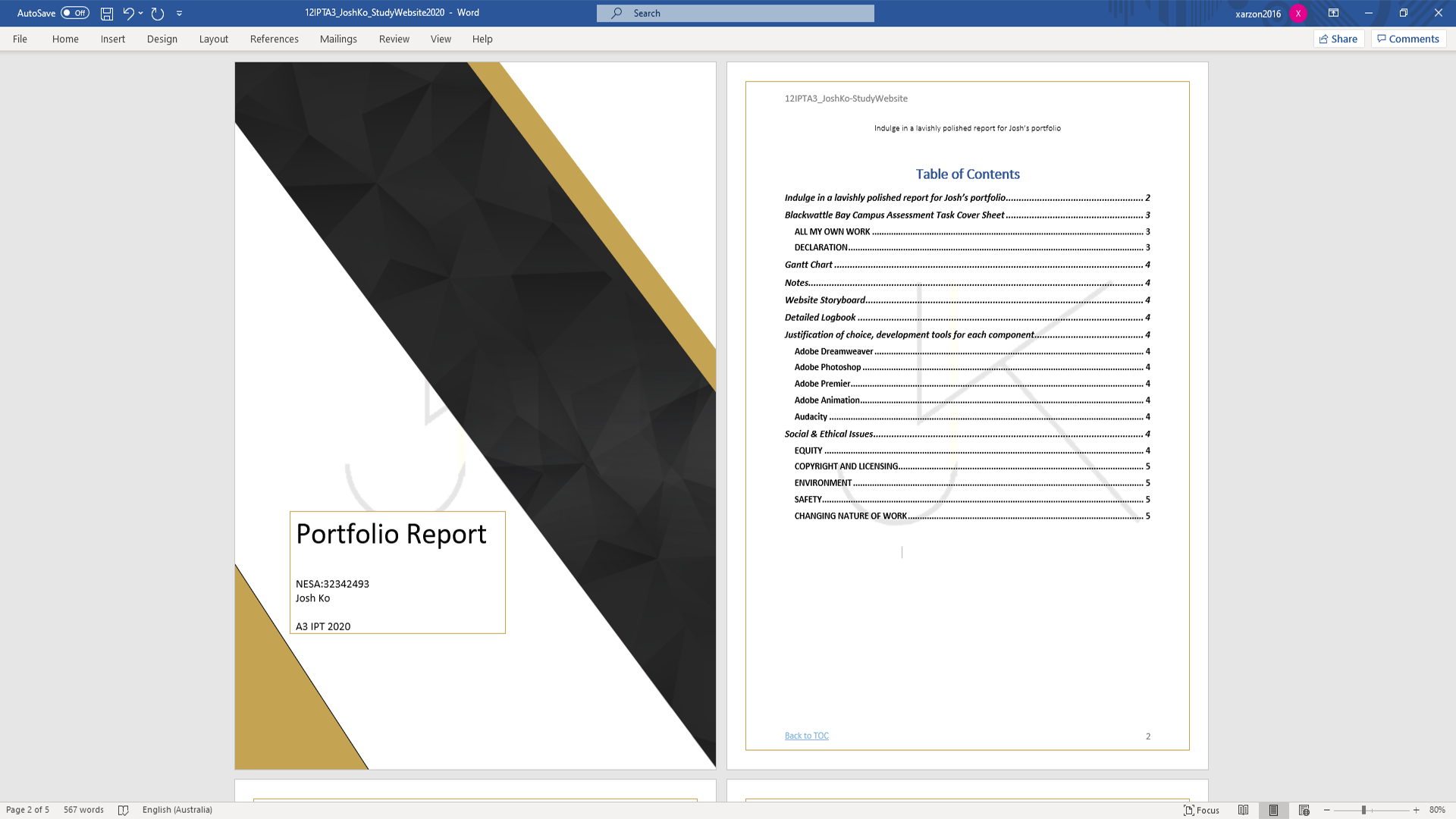This screenshot has width=1456, height=819.
Task: Click the Back to TOC hyperlink
Action: pyautogui.click(x=806, y=735)
